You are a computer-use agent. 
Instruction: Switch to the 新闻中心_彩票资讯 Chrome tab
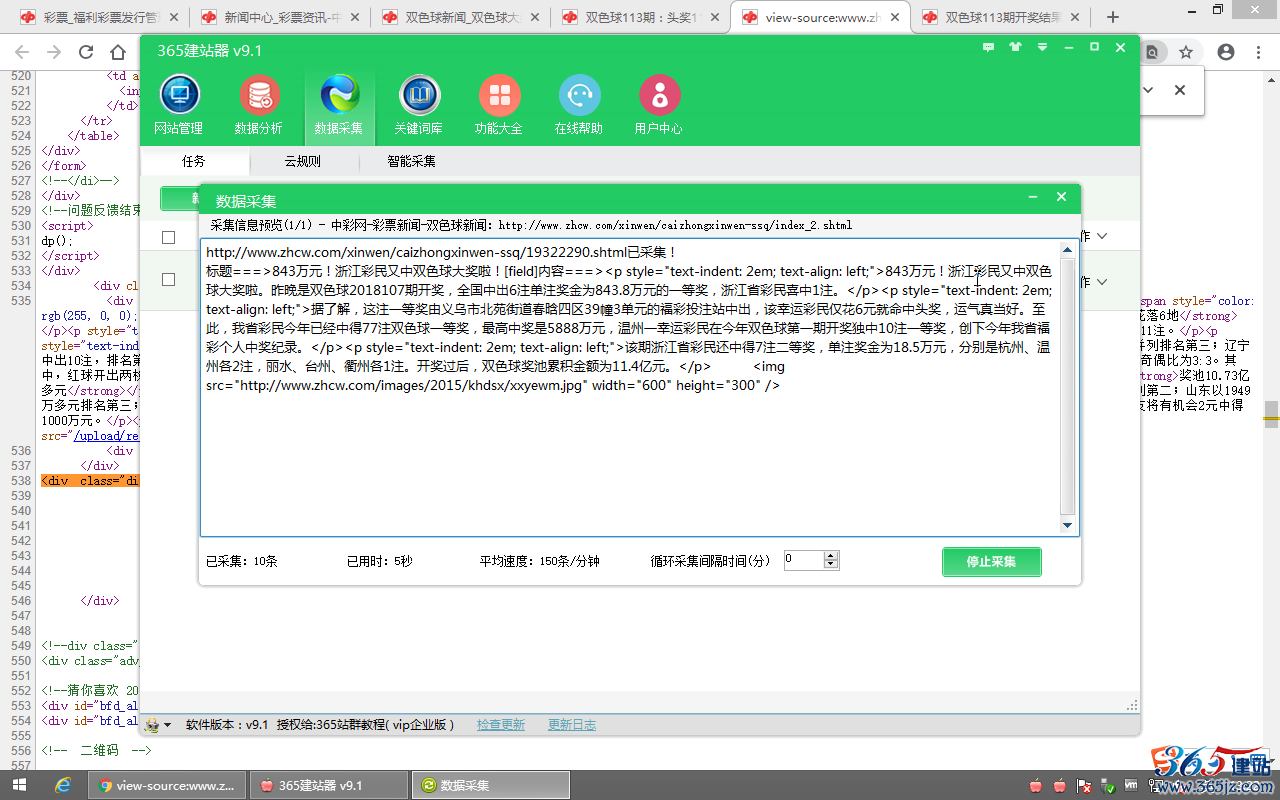point(279,17)
